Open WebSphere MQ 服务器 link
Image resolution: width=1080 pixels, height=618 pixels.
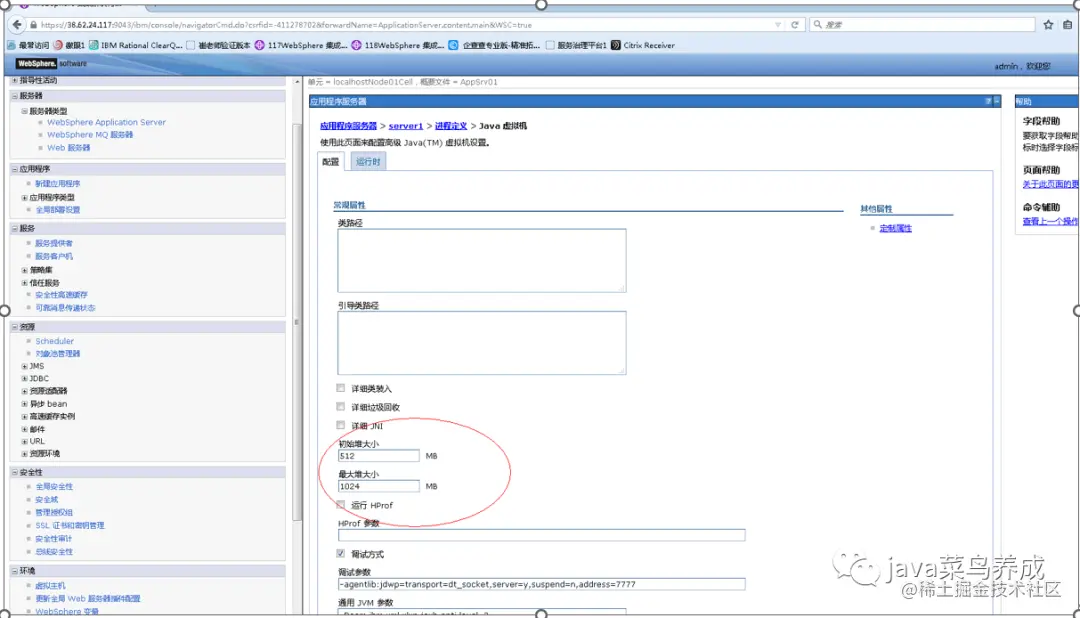pyautogui.click(x=90, y=135)
